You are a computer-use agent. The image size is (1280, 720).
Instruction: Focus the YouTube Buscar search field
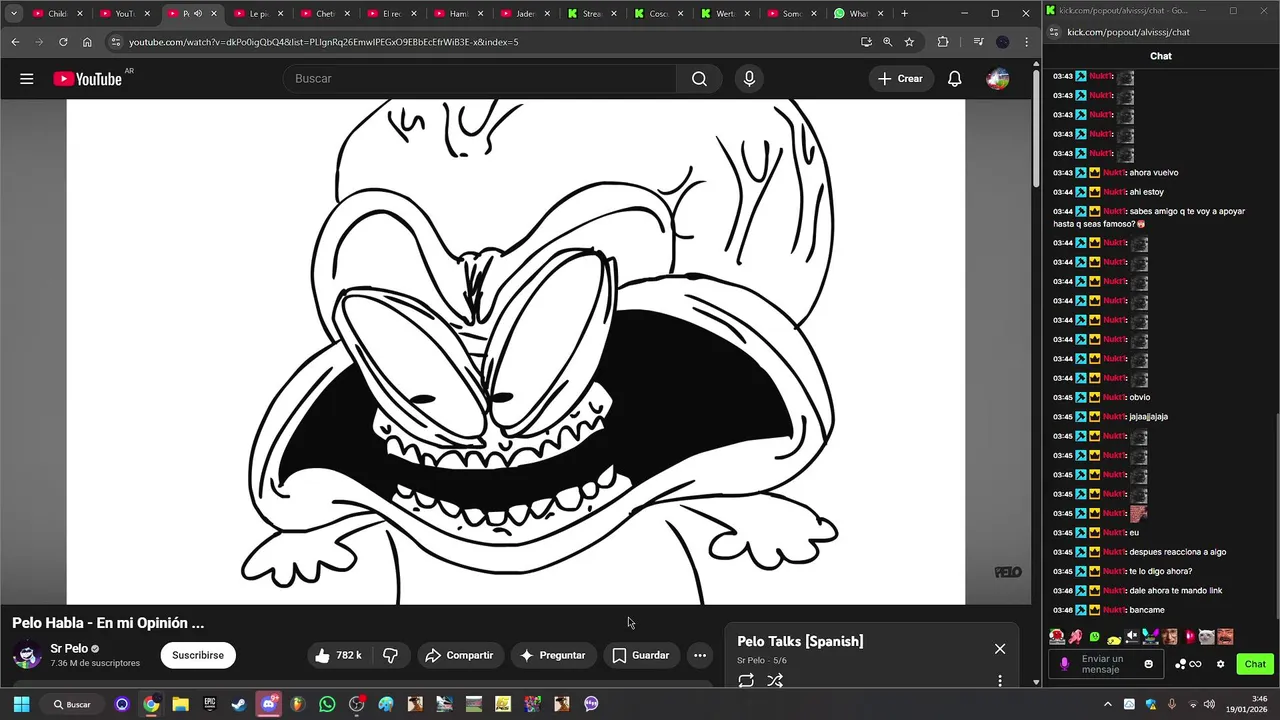pyautogui.click(x=480, y=79)
